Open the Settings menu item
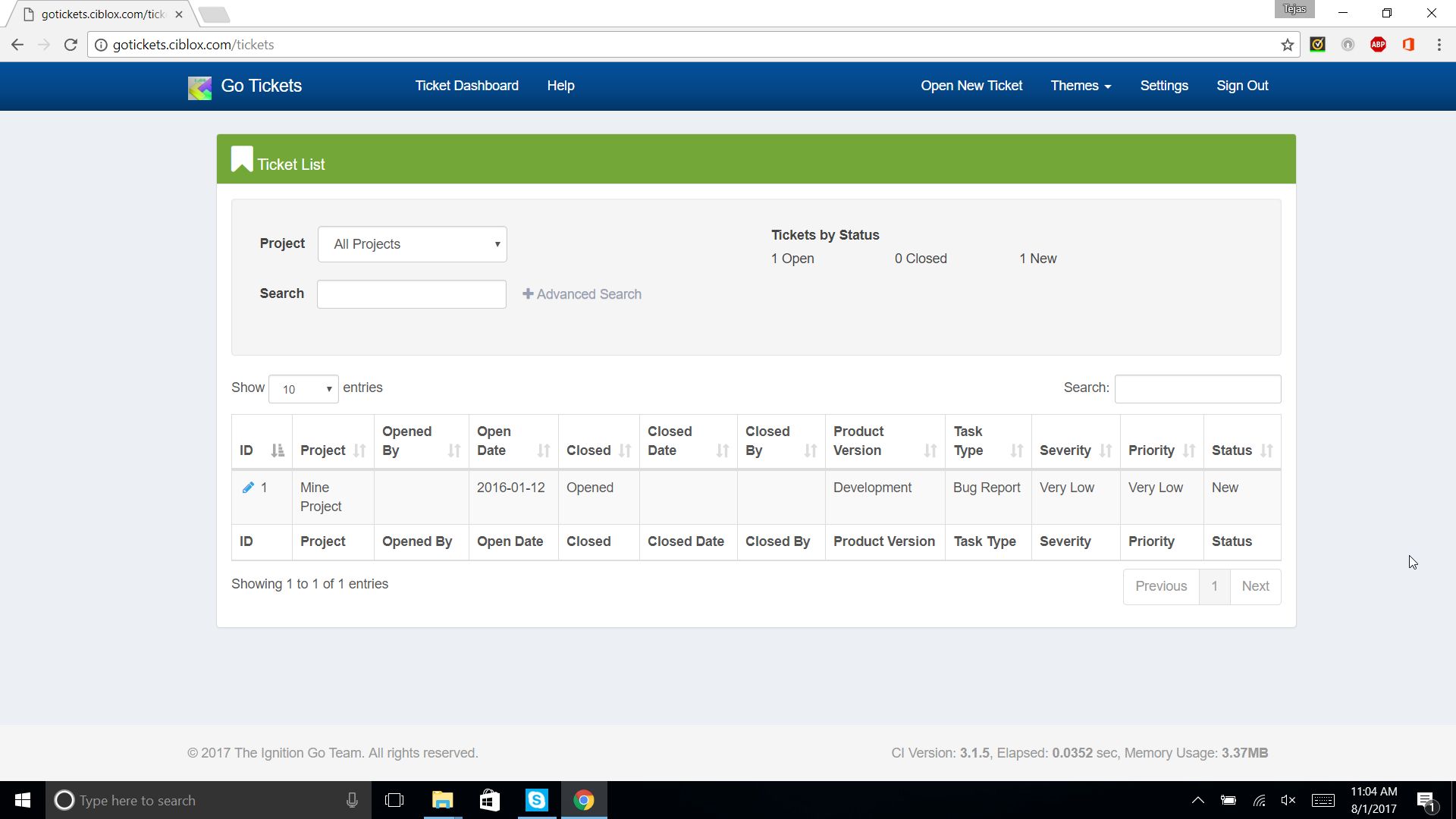The height and width of the screenshot is (819, 1456). [1163, 86]
